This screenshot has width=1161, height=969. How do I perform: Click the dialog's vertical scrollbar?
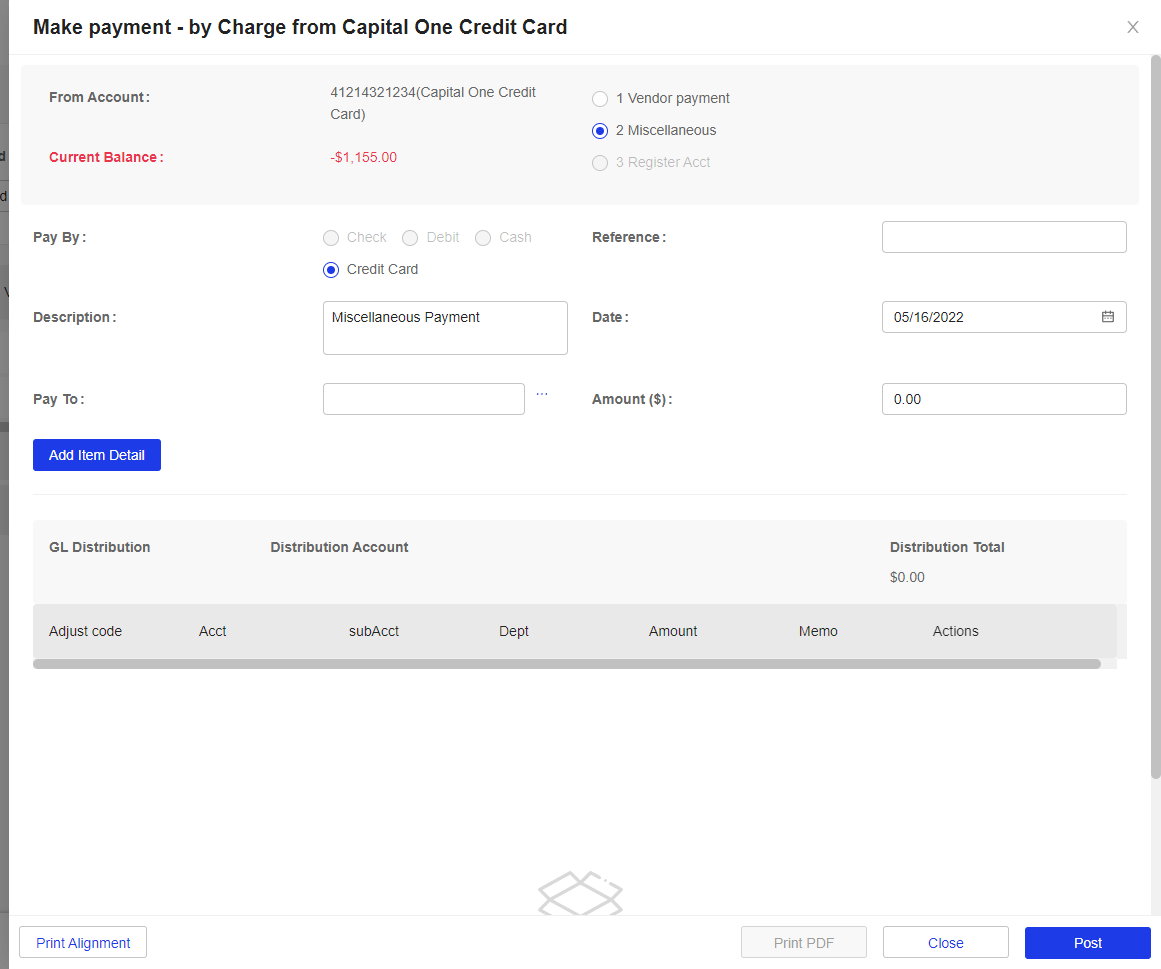pos(1155,417)
